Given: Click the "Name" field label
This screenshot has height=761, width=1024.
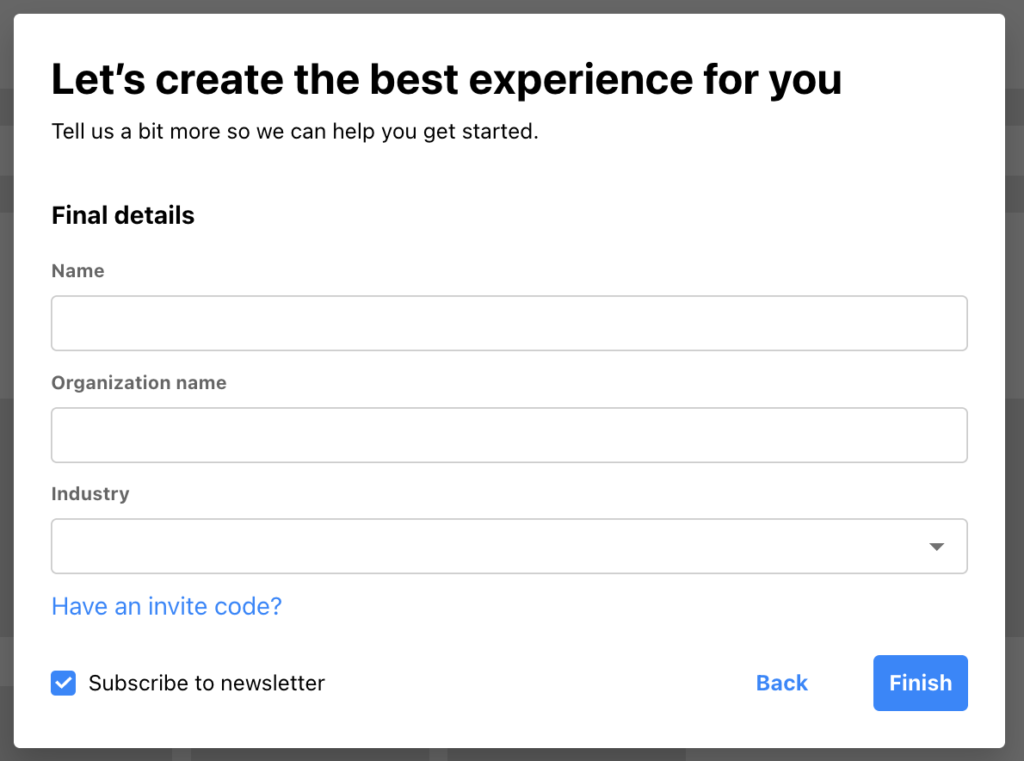Looking at the screenshot, I should coord(78,271).
